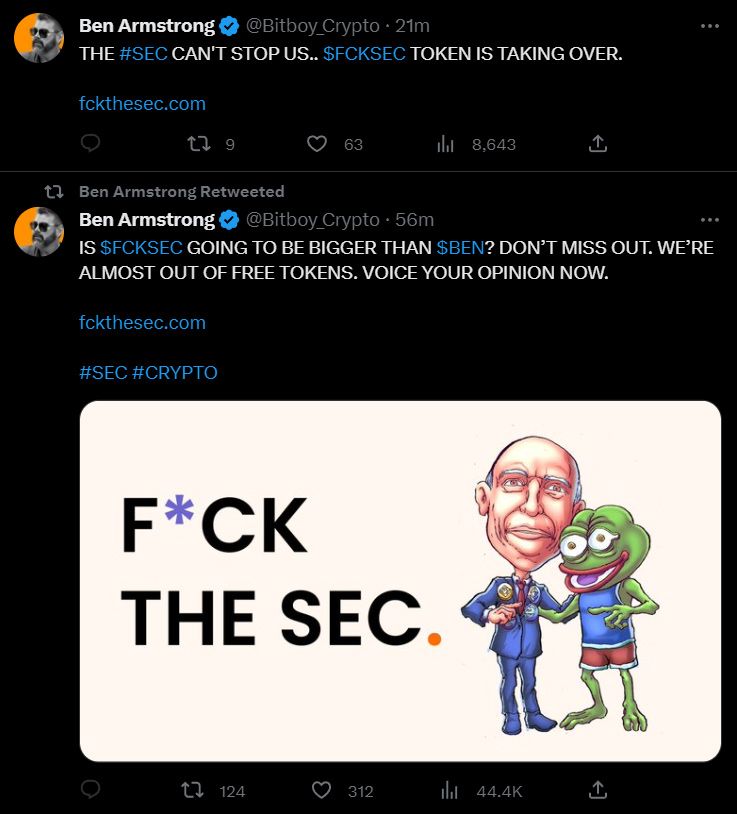The height and width of the screenshot is (814, 737).
Task: Open the F*CK THE SEC image card
Action: click(400, 581)
